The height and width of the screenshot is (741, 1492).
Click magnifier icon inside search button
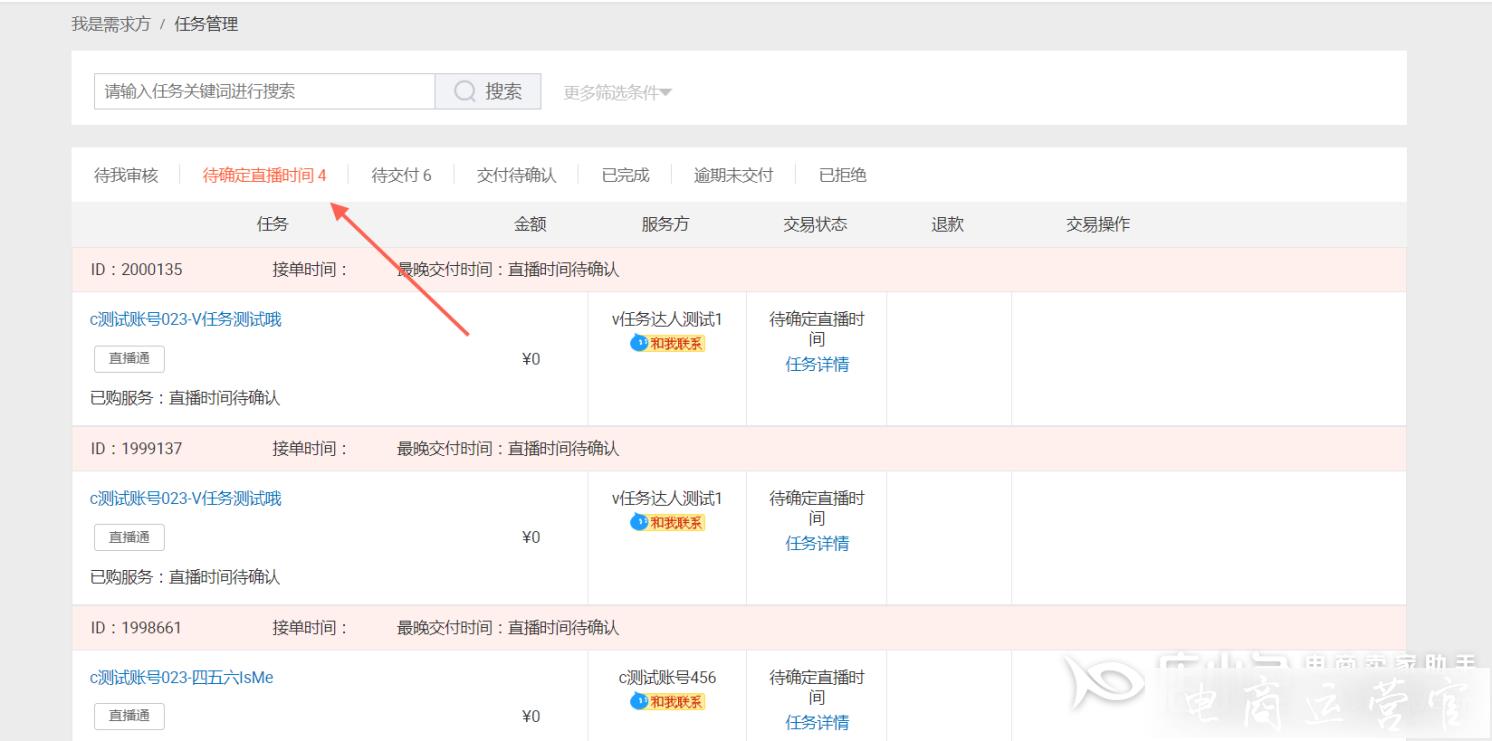(x=465, y=92)
